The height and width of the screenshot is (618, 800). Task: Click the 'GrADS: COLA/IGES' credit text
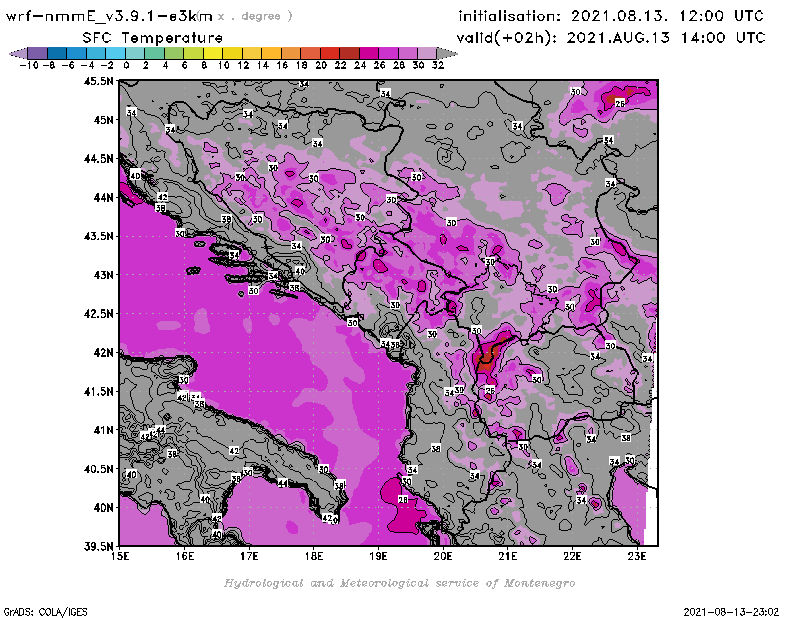point(45,612)
